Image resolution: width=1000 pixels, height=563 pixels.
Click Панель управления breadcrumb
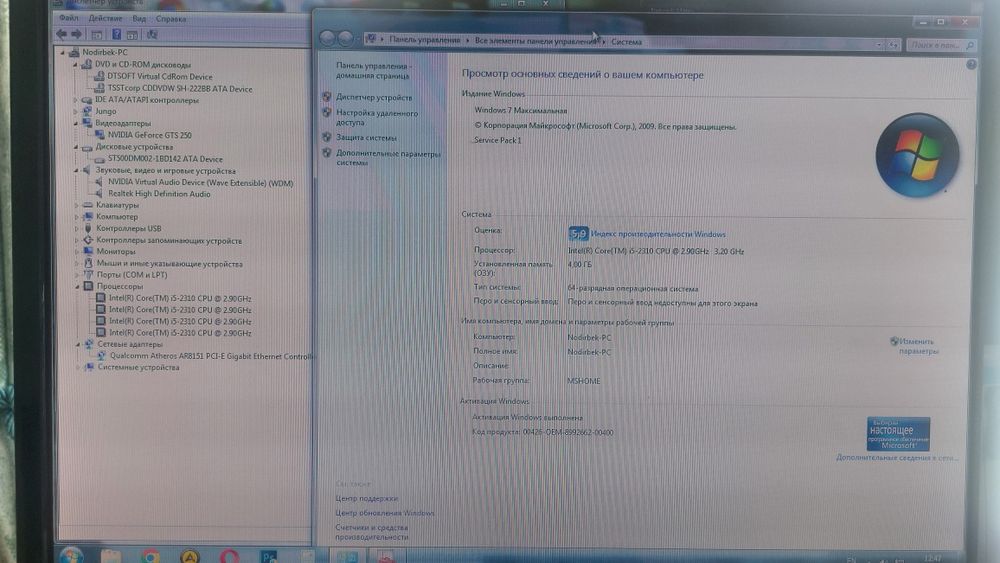pos(425,40)
